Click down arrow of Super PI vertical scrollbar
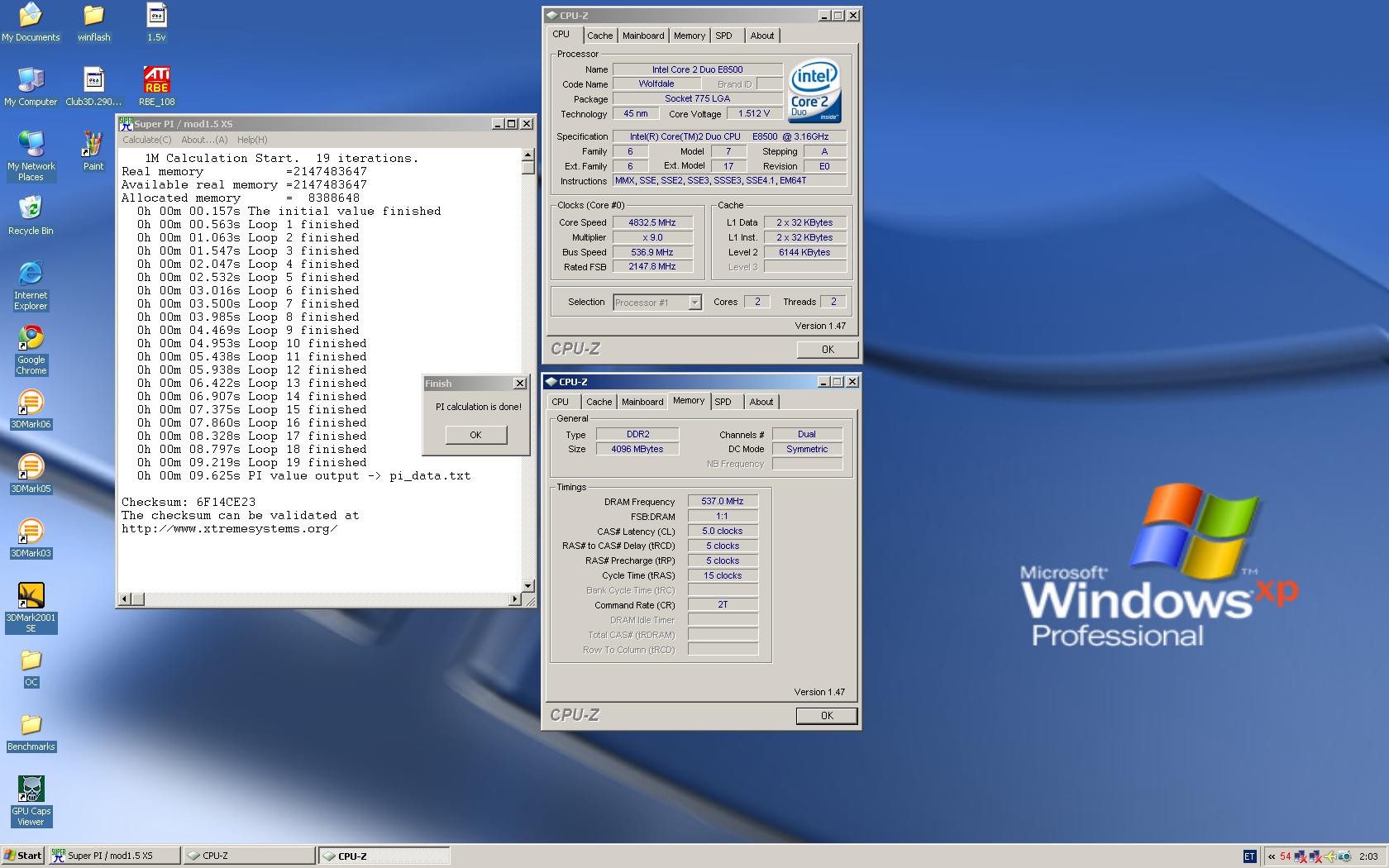 click(527, 585)
